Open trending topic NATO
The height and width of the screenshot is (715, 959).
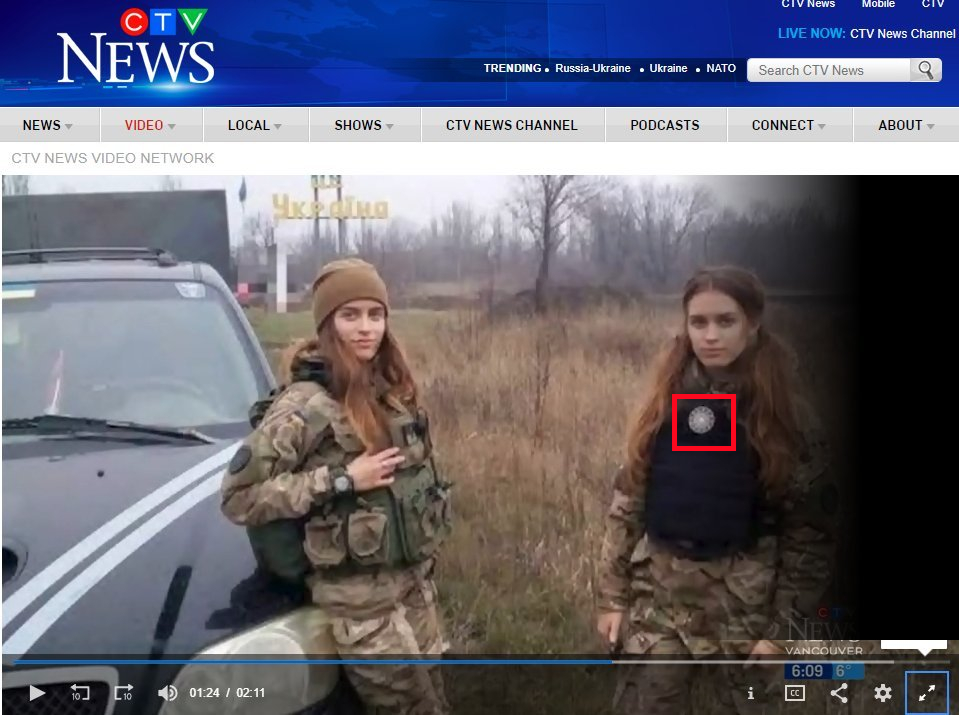click(x=721, y=69)
